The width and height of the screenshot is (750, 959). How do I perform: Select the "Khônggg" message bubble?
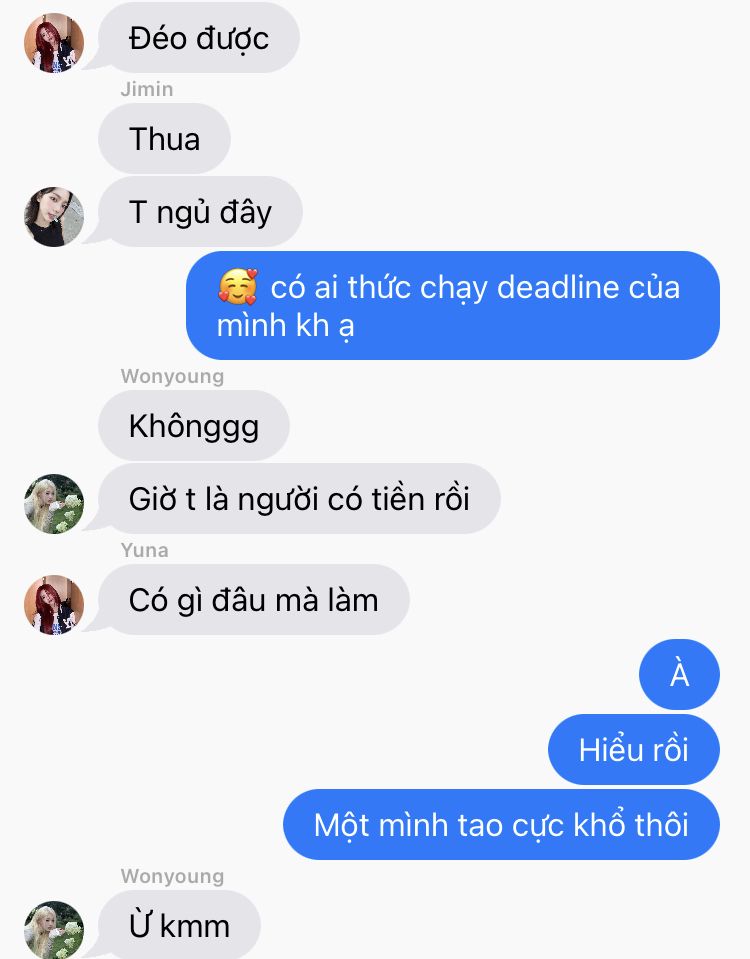[194, 426]
